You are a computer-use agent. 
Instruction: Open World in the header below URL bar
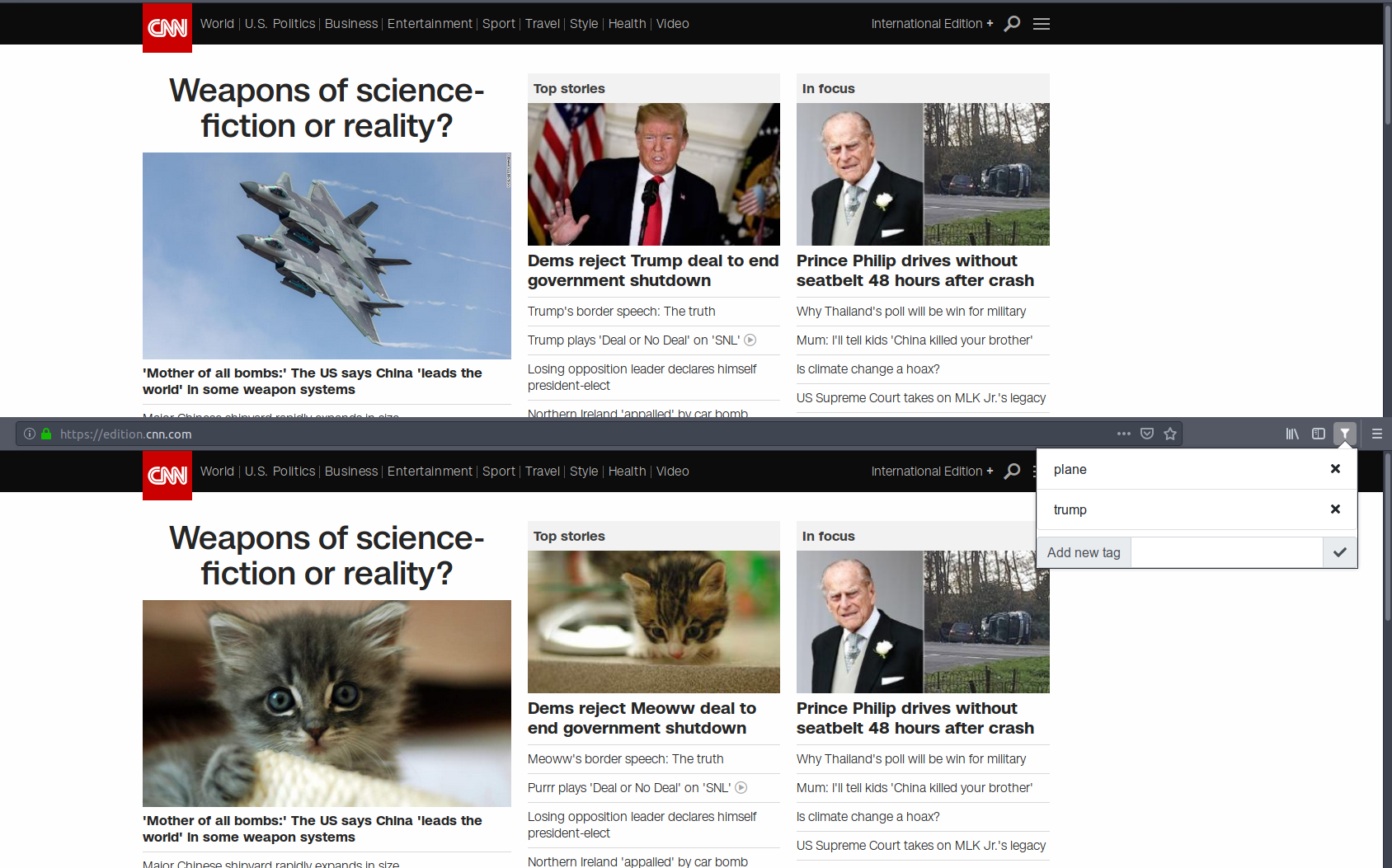point(217,472)
